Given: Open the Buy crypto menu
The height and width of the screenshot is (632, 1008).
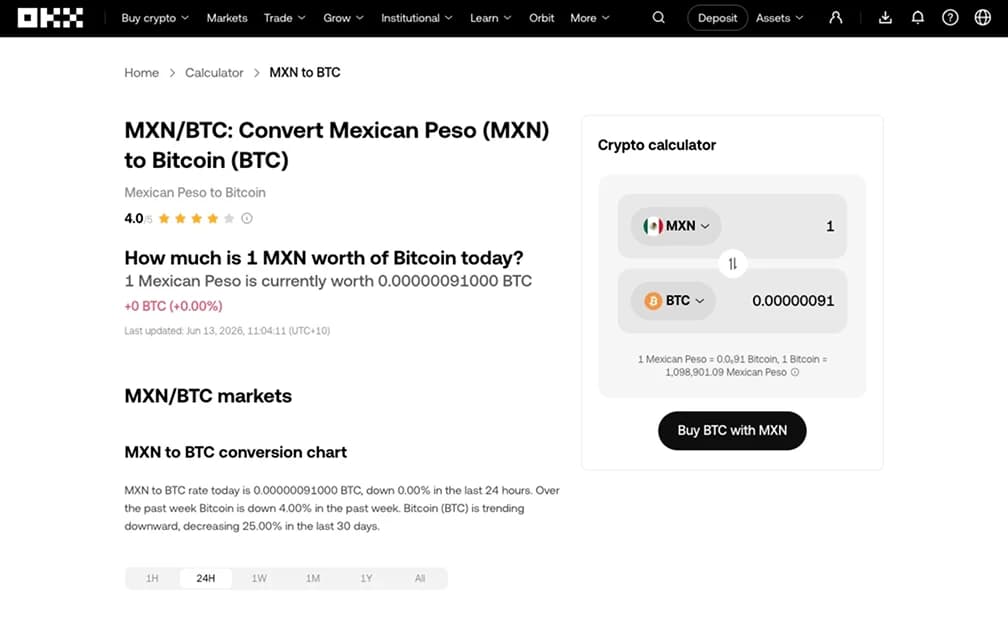Looking at the screenshot, I should [155, 18].
